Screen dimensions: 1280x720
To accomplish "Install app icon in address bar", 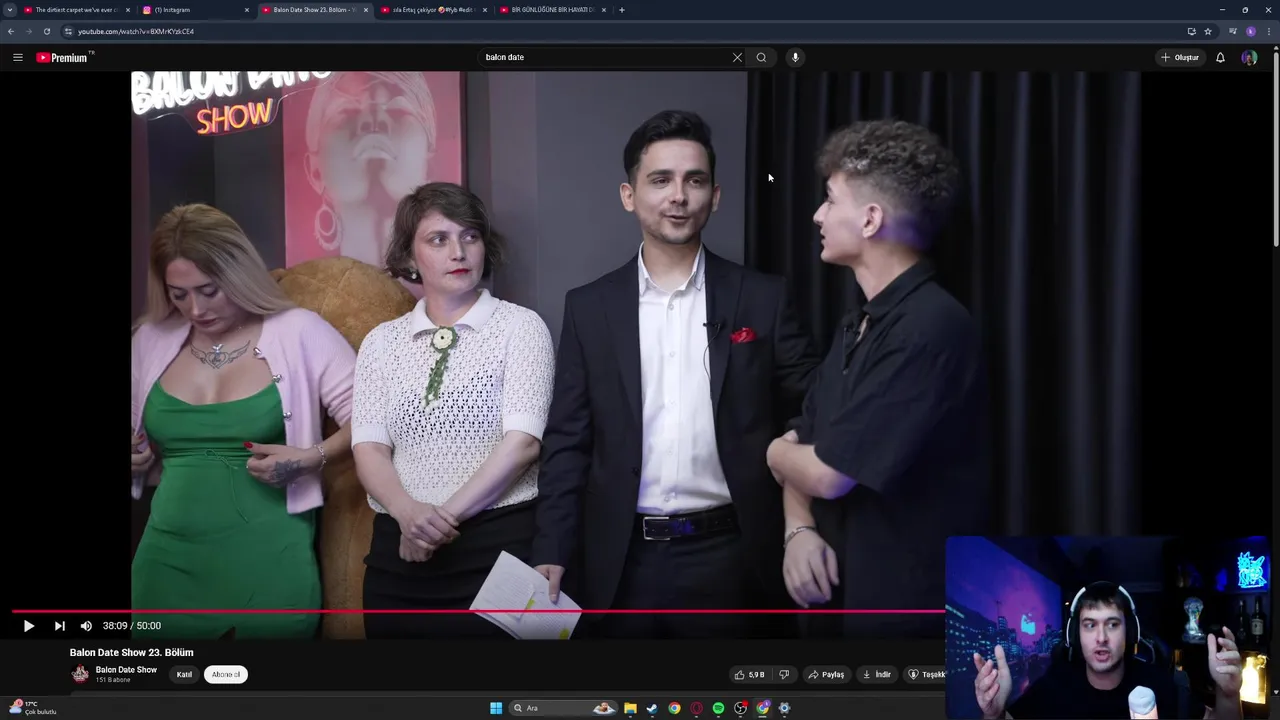I will [1191, 31].
